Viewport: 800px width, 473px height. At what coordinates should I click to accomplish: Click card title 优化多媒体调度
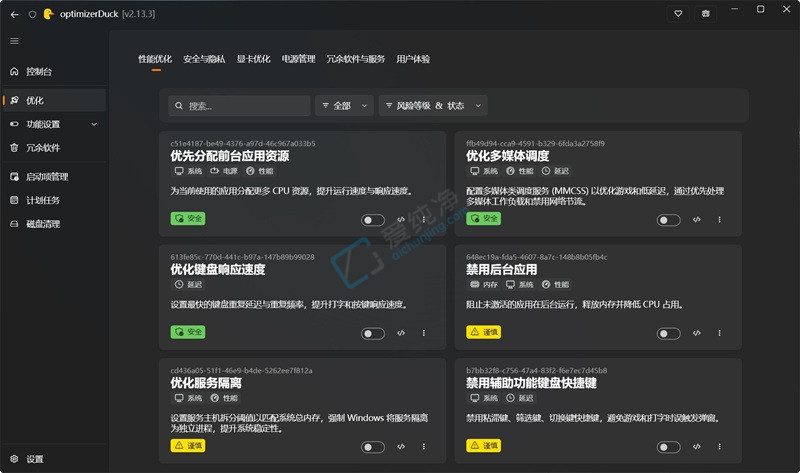[x=507, y=156]
